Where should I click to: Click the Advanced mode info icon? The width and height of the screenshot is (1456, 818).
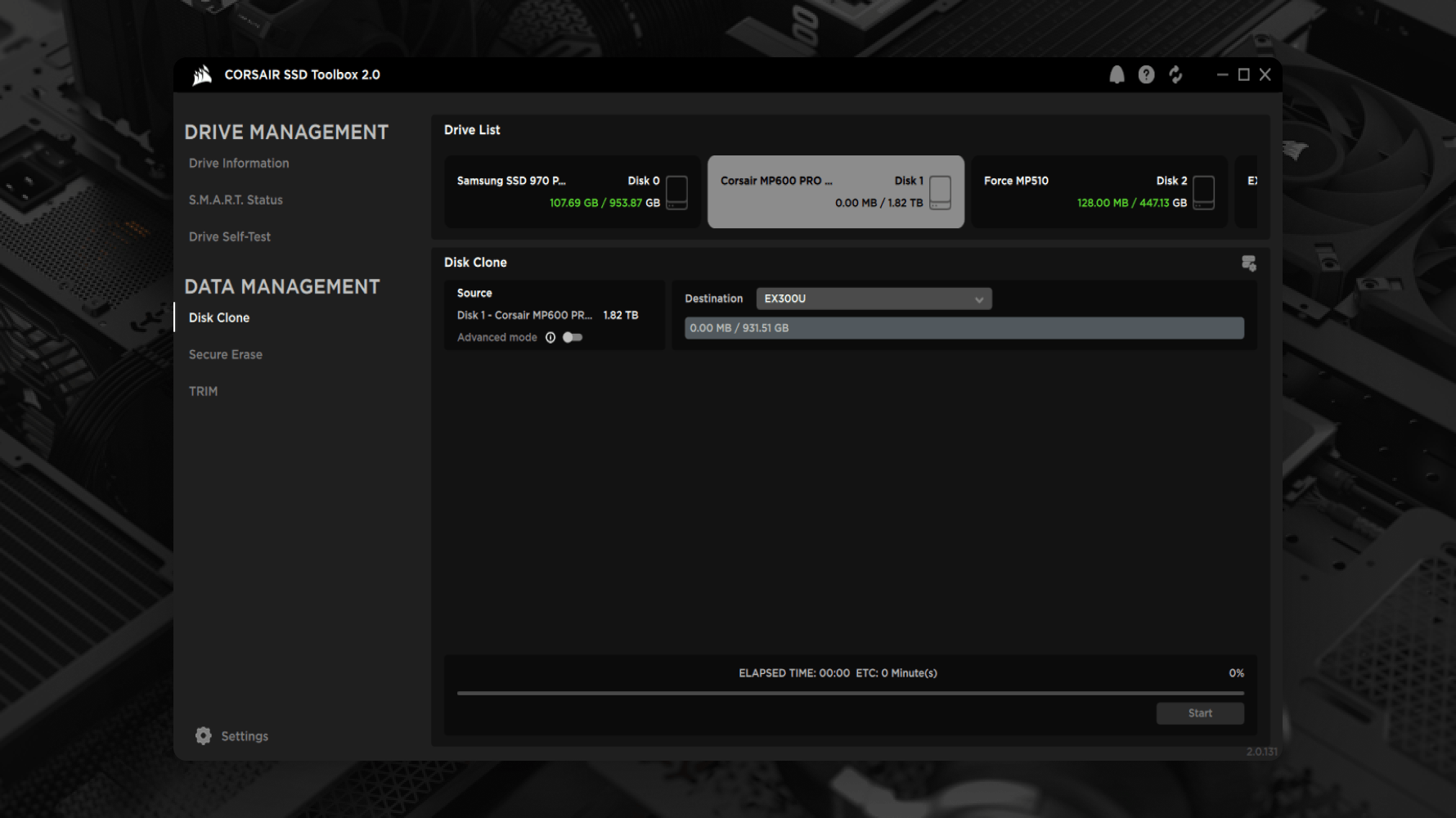(550, 337)
